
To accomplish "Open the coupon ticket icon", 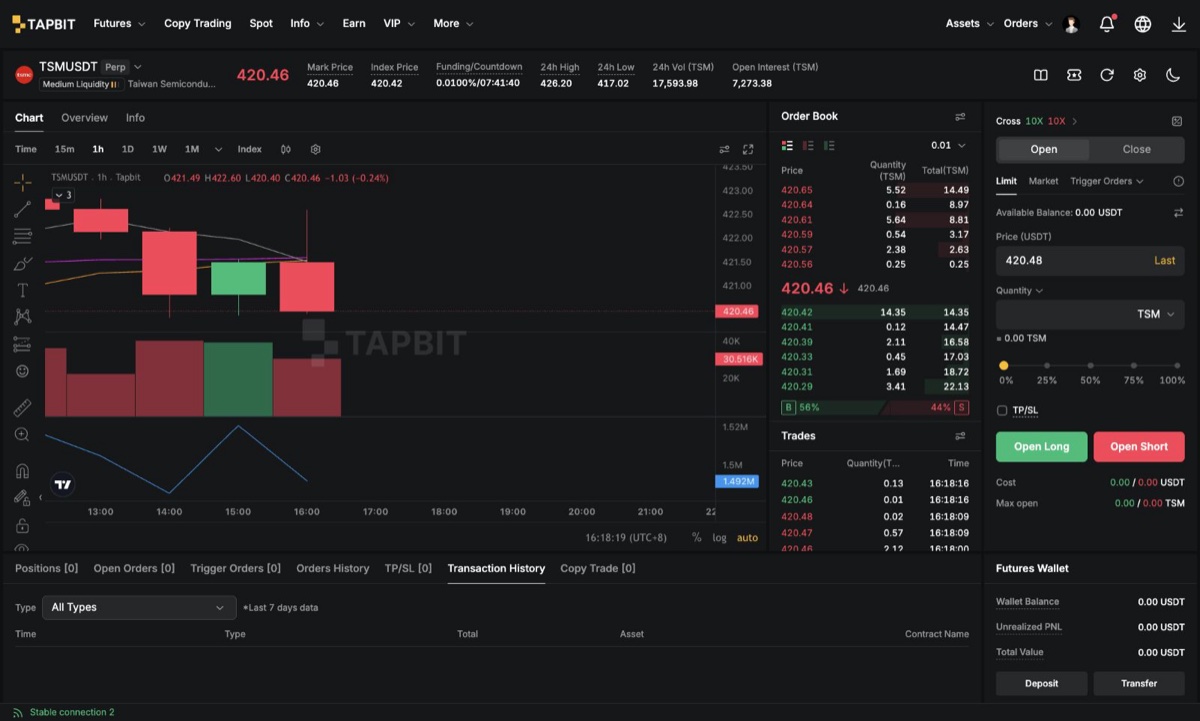I will point(1074,75).
